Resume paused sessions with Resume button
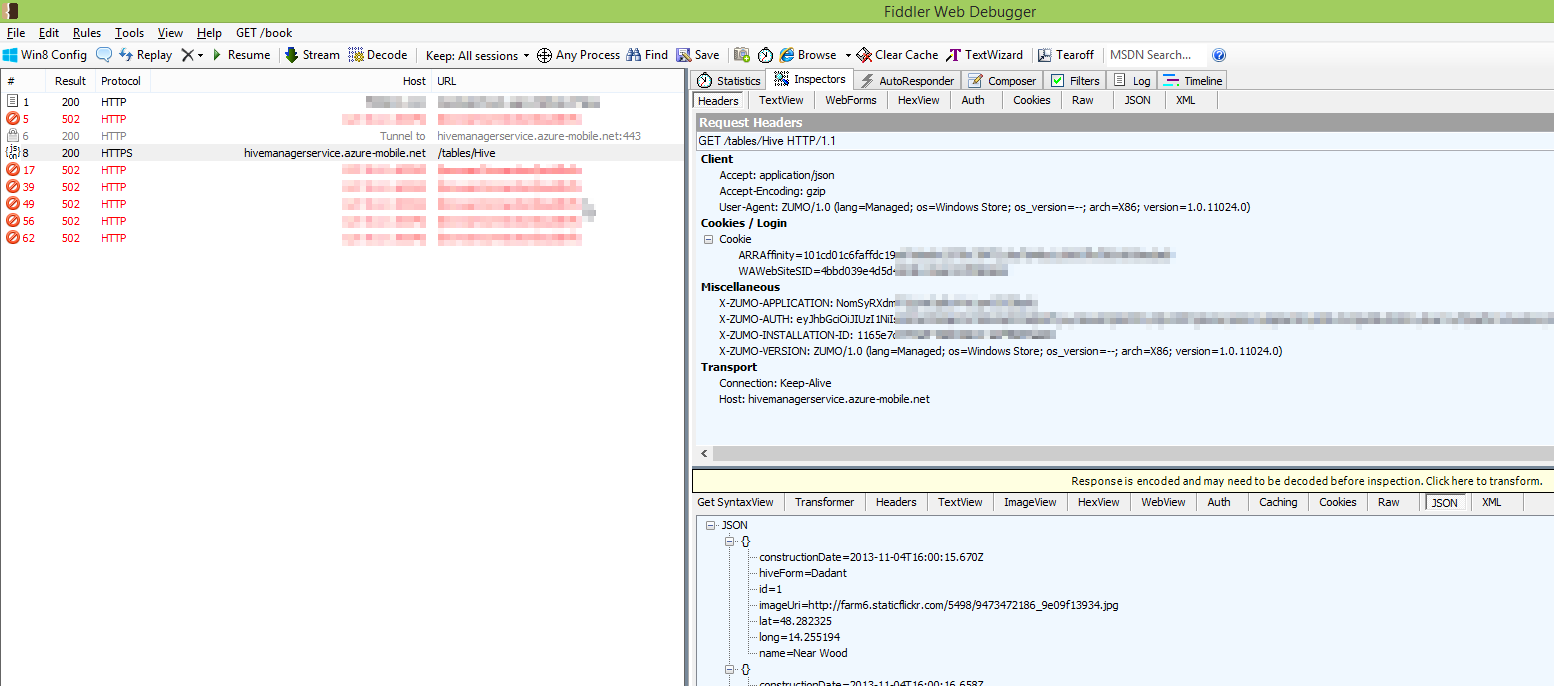Viewport: 1554px width, 686px height. coord(240,55)
